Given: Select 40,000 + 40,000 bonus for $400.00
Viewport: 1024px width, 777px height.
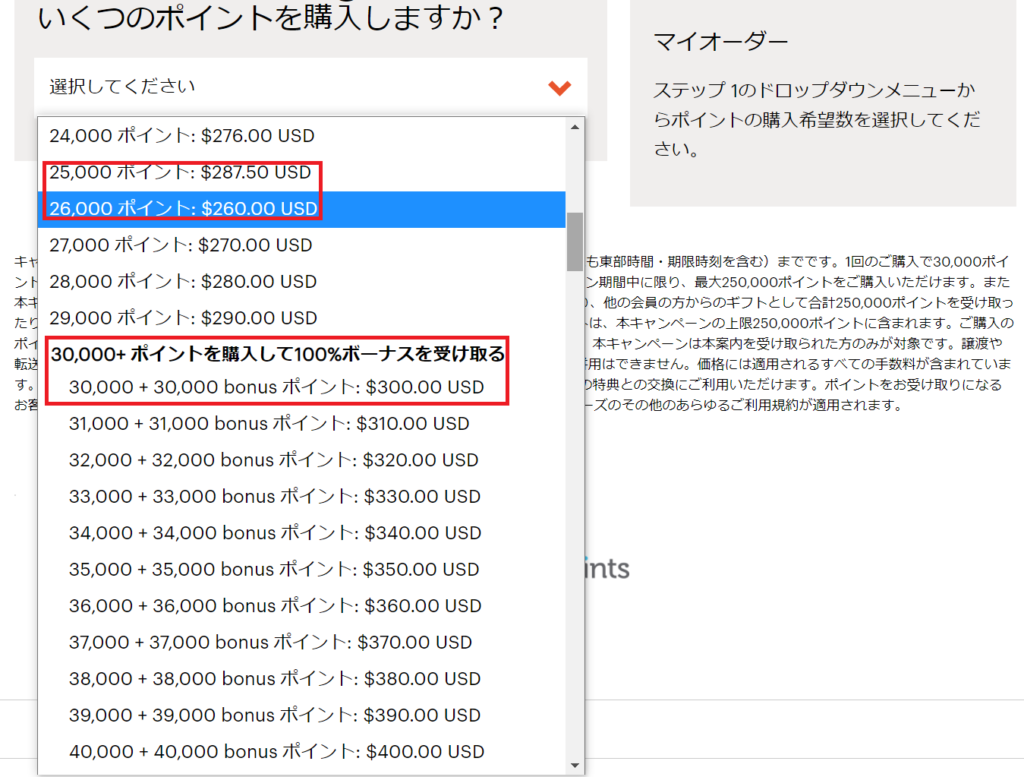Looking at the screenshot, I should point(276,751).
